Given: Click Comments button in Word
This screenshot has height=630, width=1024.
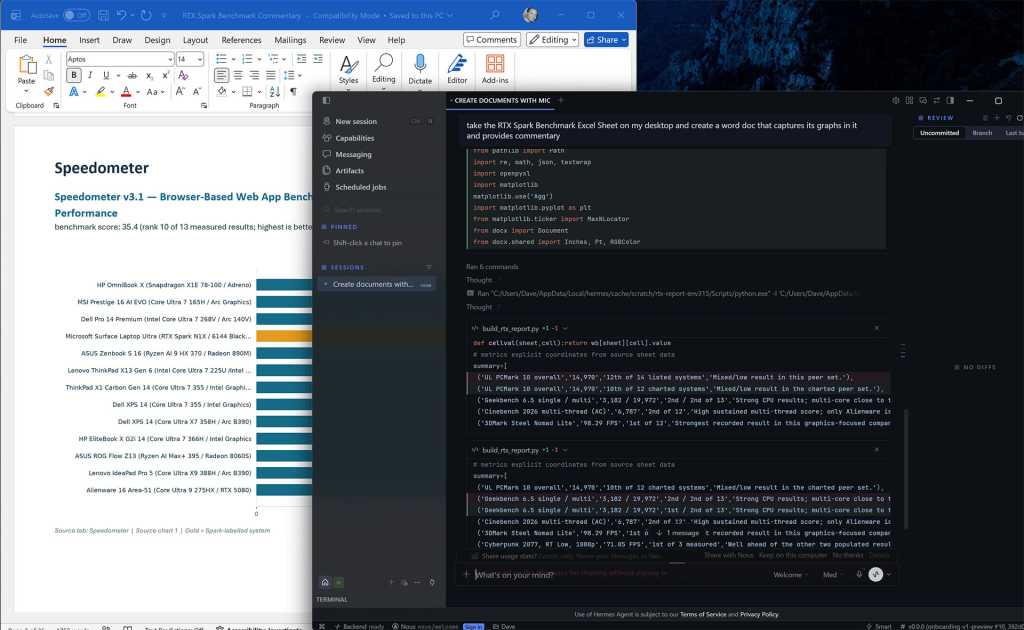Looking at the screenshot, I should 492,40.
